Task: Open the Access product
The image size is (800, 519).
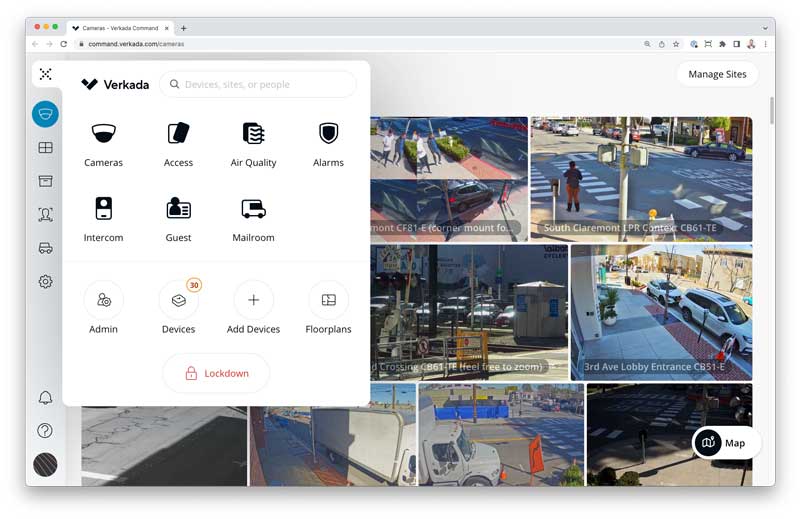Action: click(178, 134)
